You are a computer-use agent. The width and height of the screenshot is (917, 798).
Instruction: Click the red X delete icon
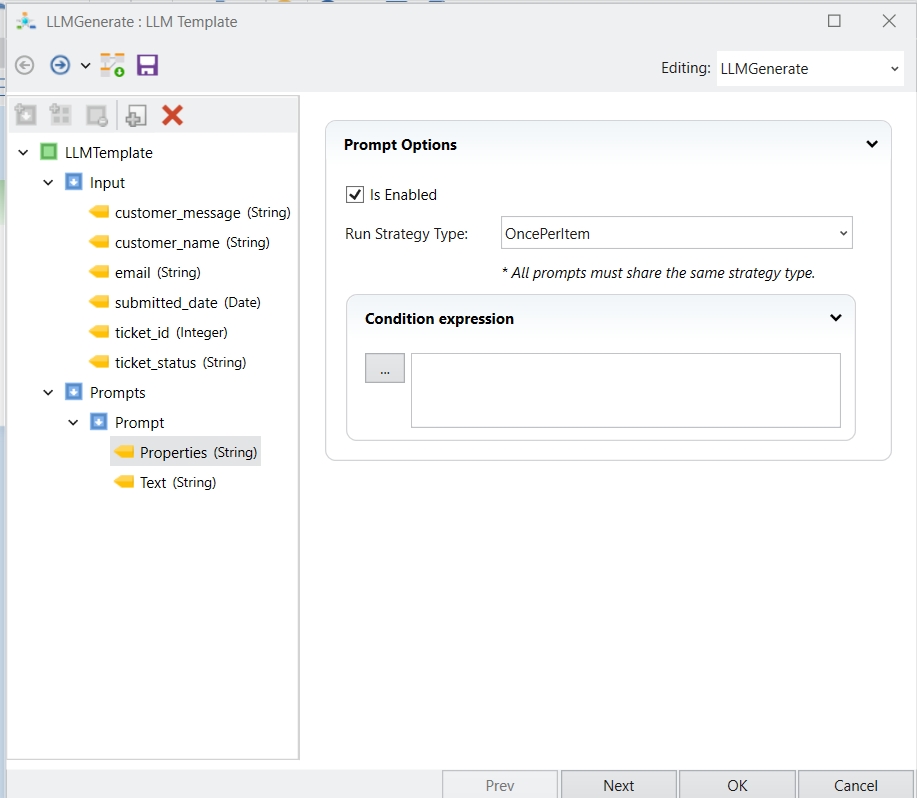172,115
